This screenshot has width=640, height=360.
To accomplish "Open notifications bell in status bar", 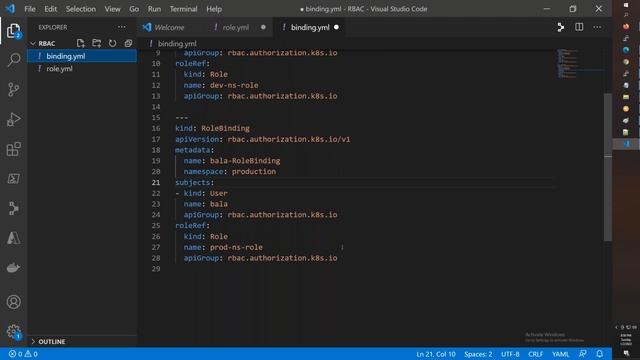I will click(x=600, y=354).
